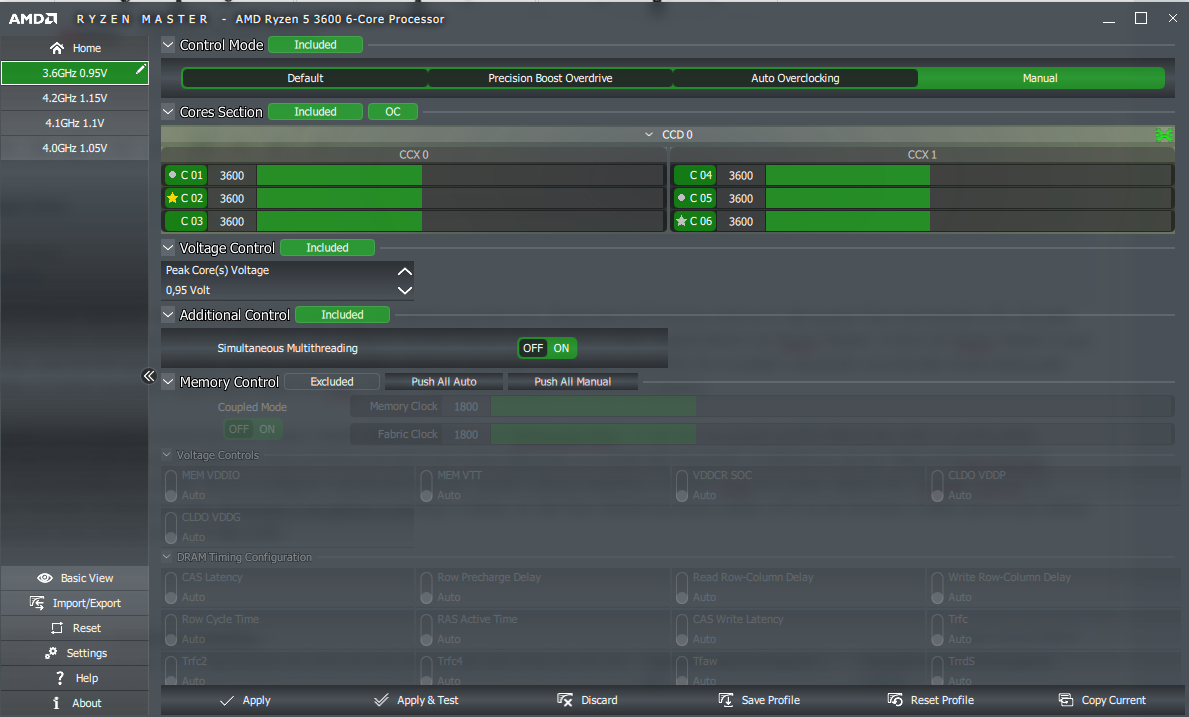
Task: Toggle Cores Section Included button
Action: [x=315, y=111]
